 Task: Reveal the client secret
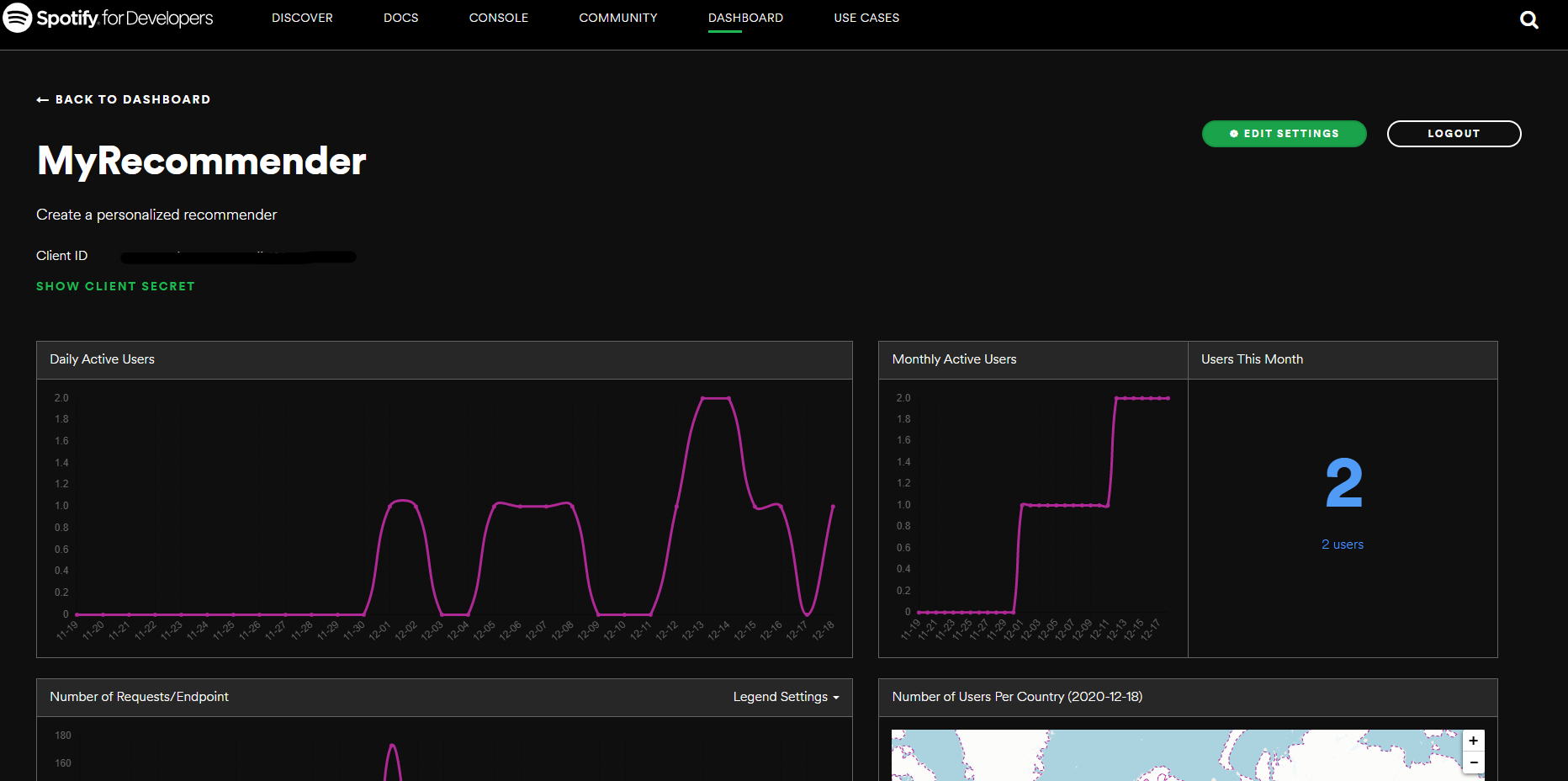click(115, 286)
